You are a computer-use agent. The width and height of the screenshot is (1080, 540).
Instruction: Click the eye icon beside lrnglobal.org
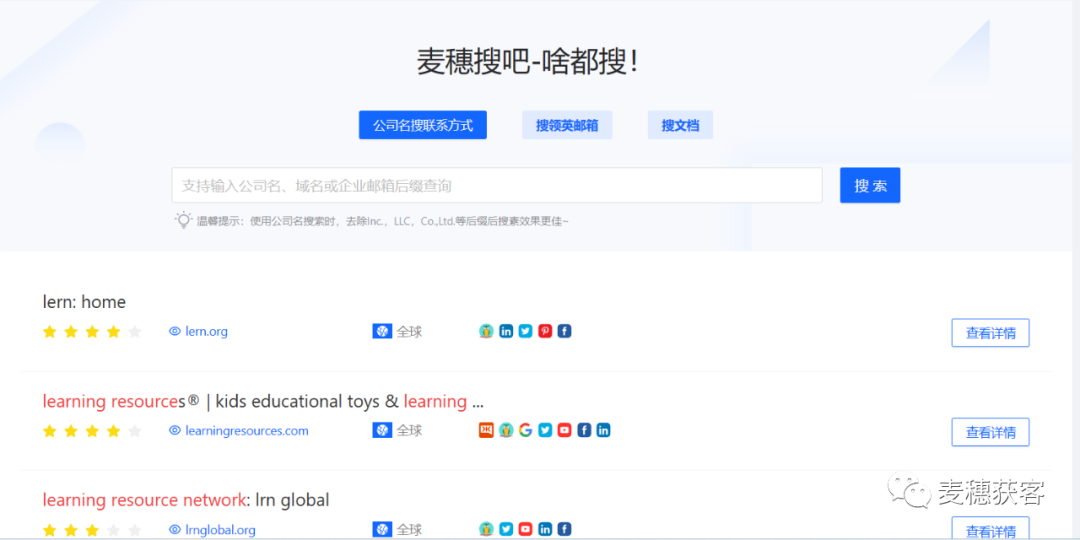(x=174, y=530)
